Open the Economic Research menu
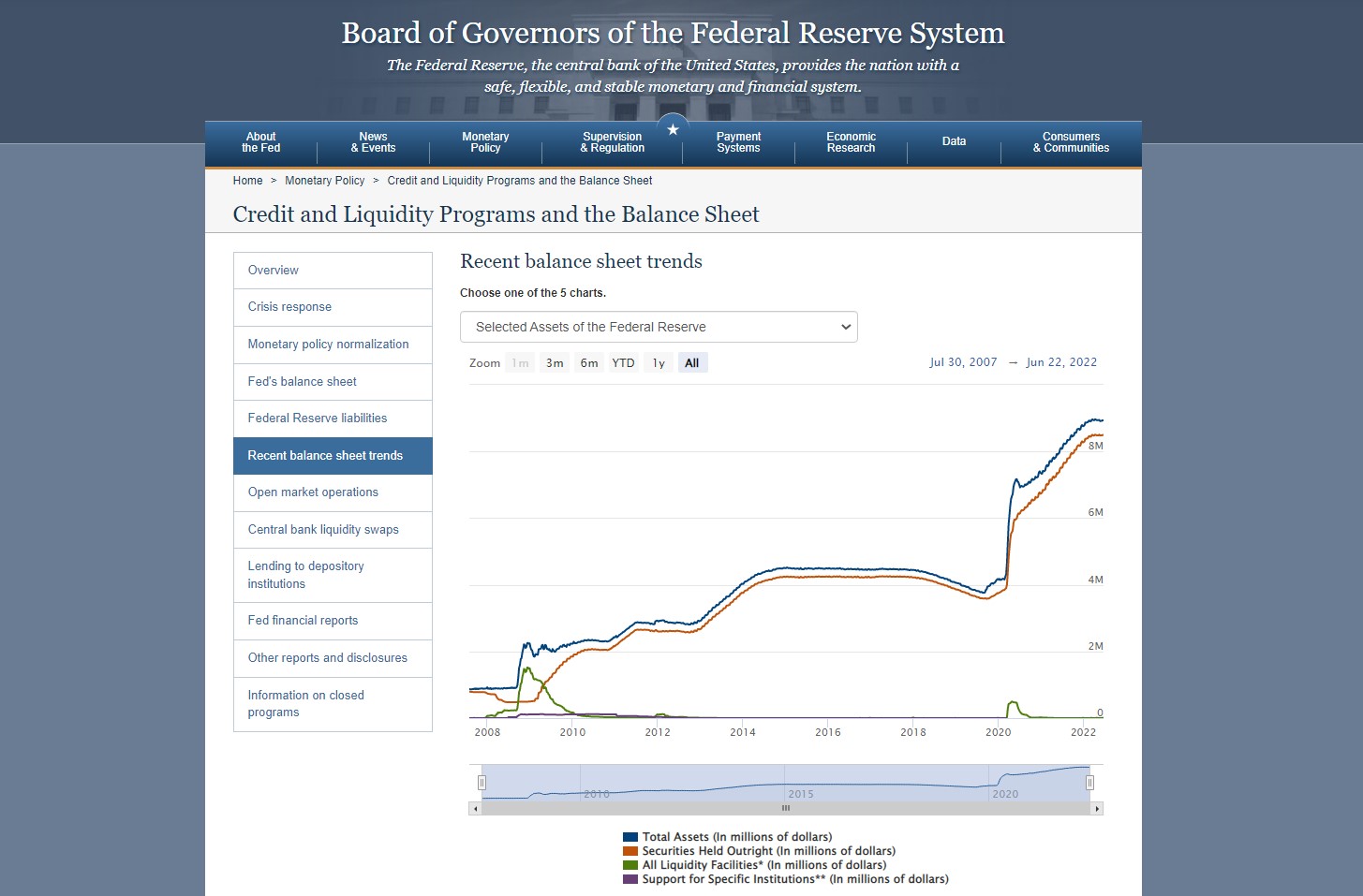This screenshot has width=1363, height=896. (851, 142)
